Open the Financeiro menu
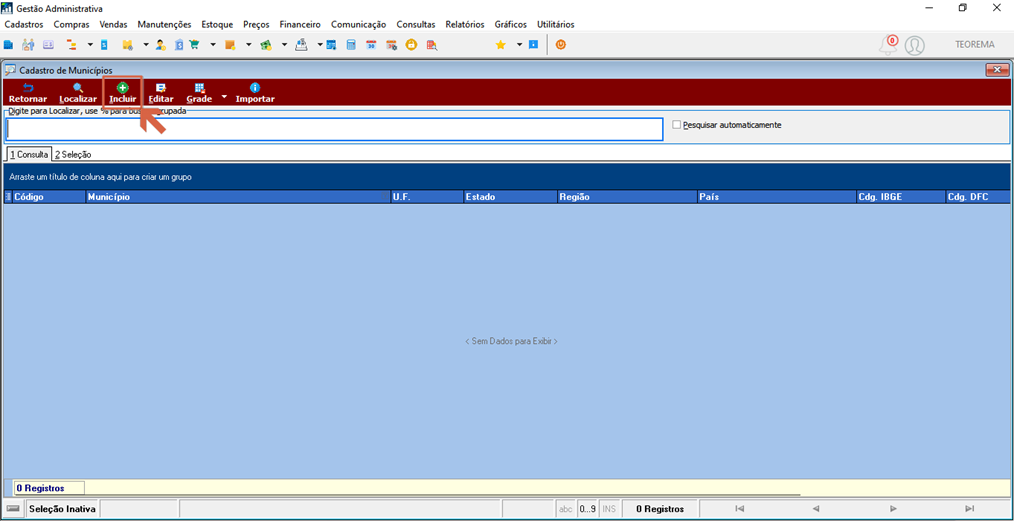Image resolution: width=1014 pixels, height=521 pixels. pyautogui.click(x=300, y=25)
